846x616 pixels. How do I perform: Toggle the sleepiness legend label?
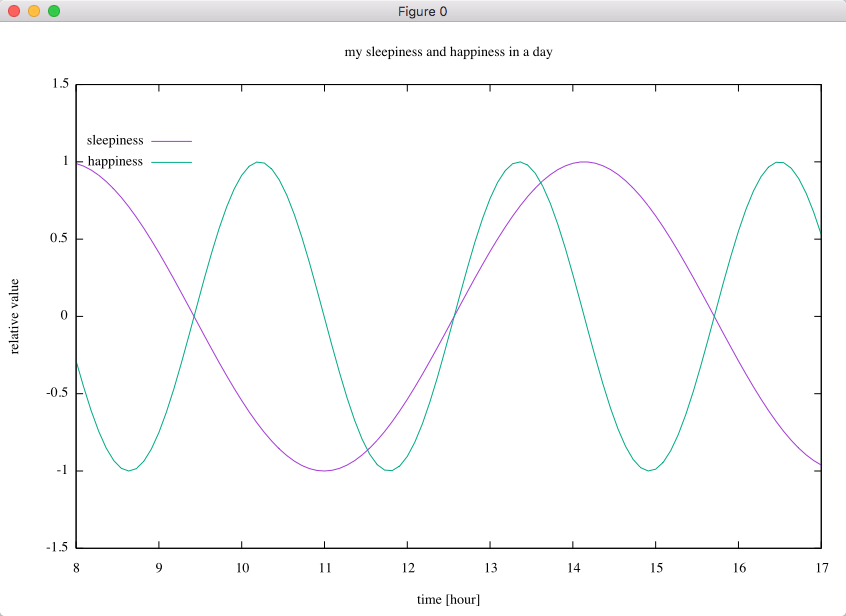(x=115, y=141)
